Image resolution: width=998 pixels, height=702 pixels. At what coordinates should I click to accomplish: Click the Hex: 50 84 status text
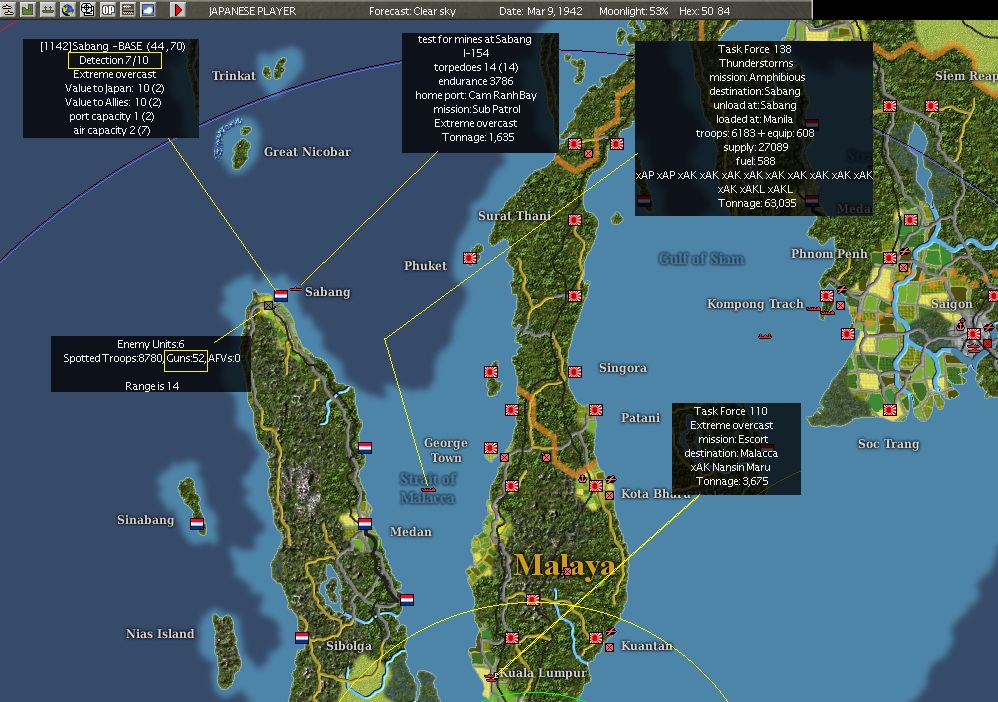point(705,11)
